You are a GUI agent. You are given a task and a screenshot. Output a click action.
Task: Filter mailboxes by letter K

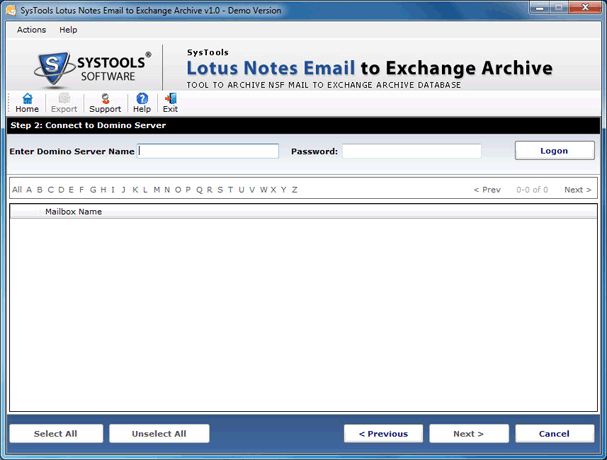click(135, 190)
